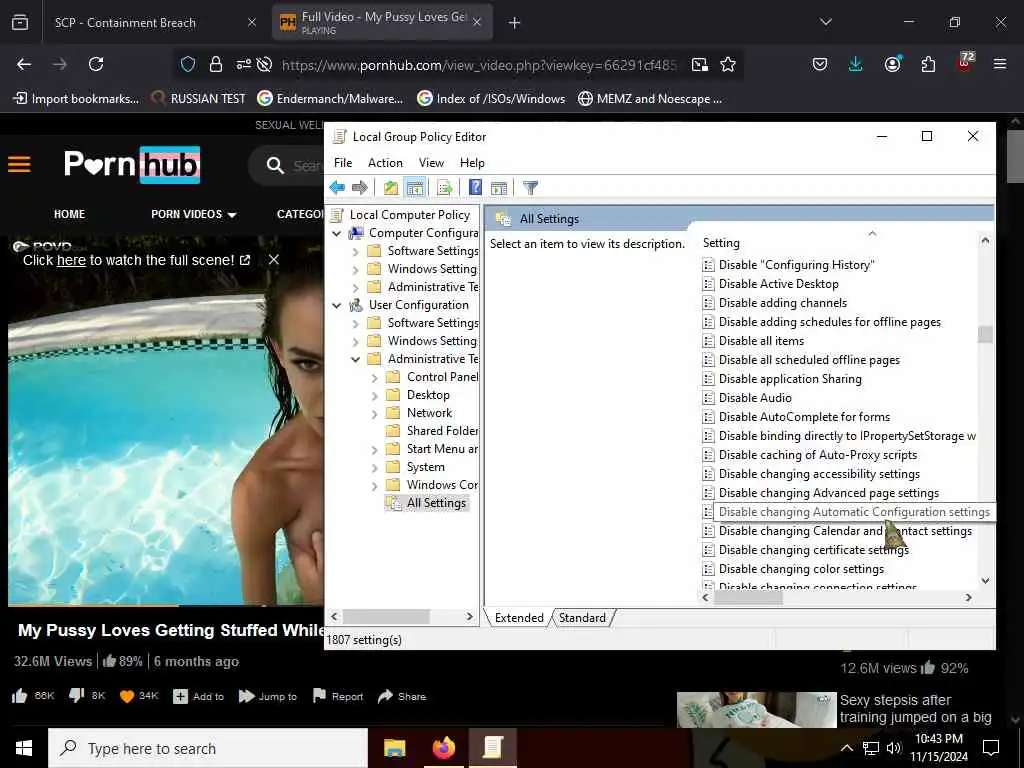Open File Explorer from the taskbar
Screen dimensions: 1024x768
(394, 748)
